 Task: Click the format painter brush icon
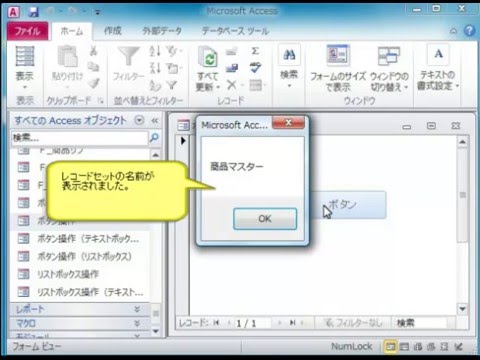(x=94, y=83)
